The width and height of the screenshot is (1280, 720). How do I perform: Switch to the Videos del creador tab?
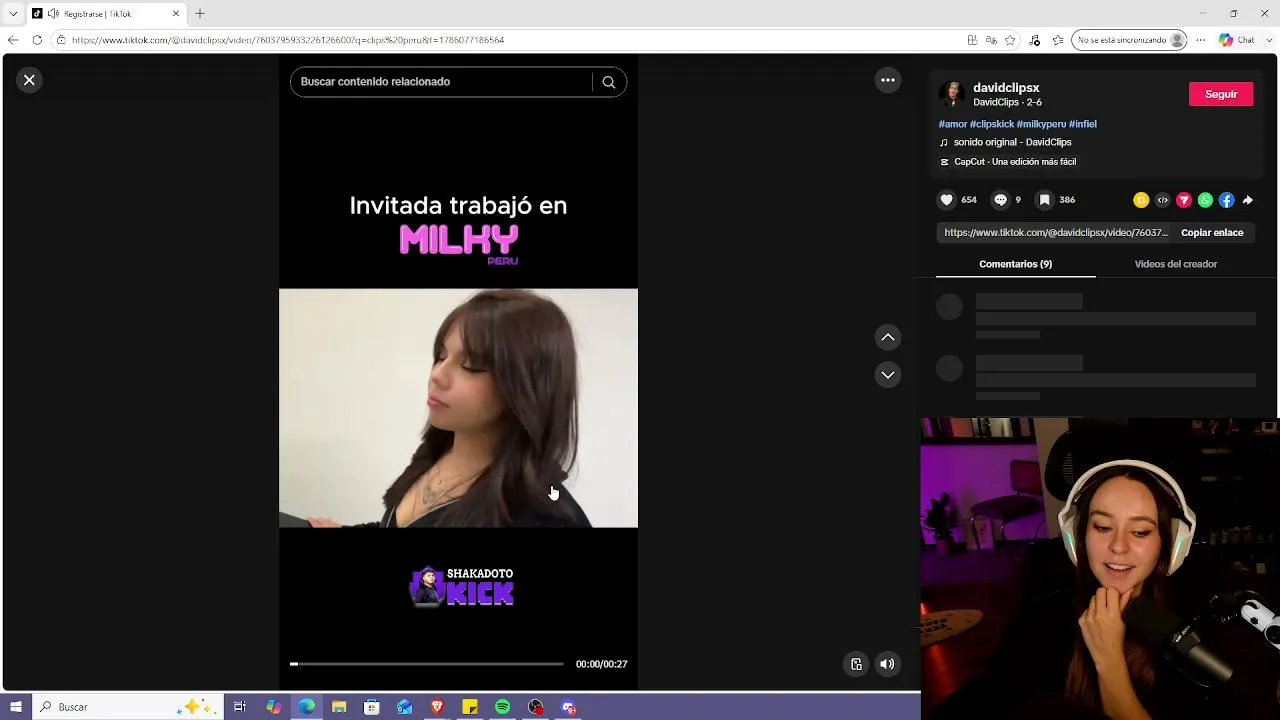pos(1176,264)
